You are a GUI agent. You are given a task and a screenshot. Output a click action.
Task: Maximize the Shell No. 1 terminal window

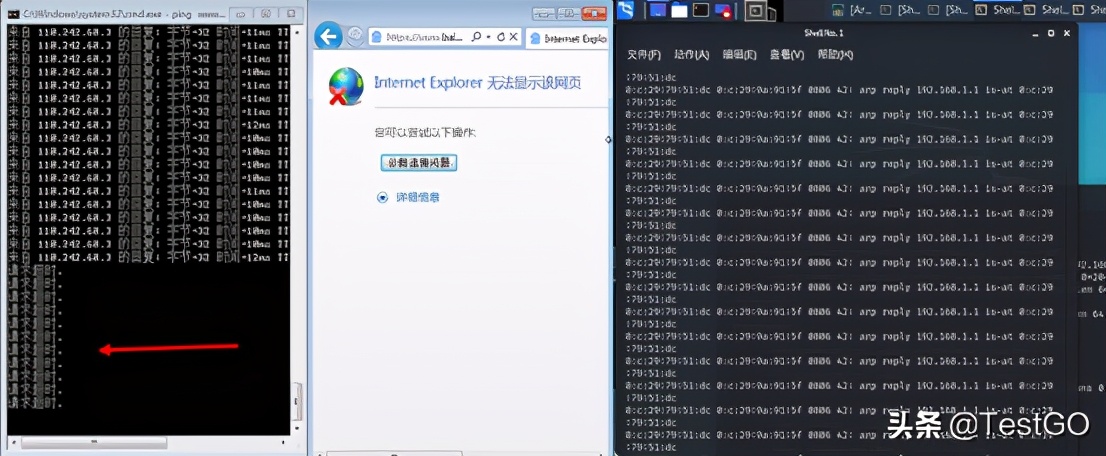point(1050,33)
